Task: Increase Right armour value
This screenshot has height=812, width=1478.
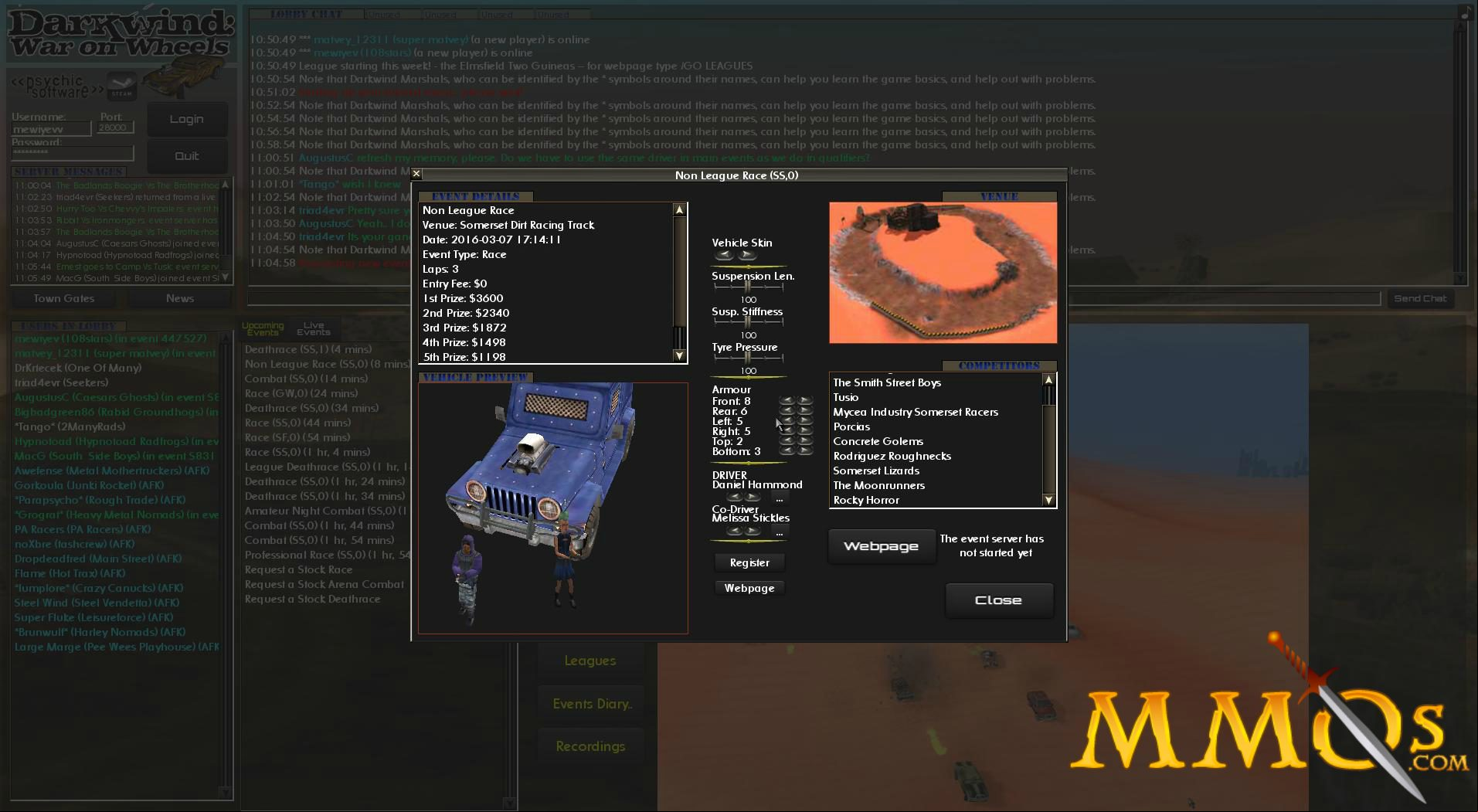Action: 805,431
